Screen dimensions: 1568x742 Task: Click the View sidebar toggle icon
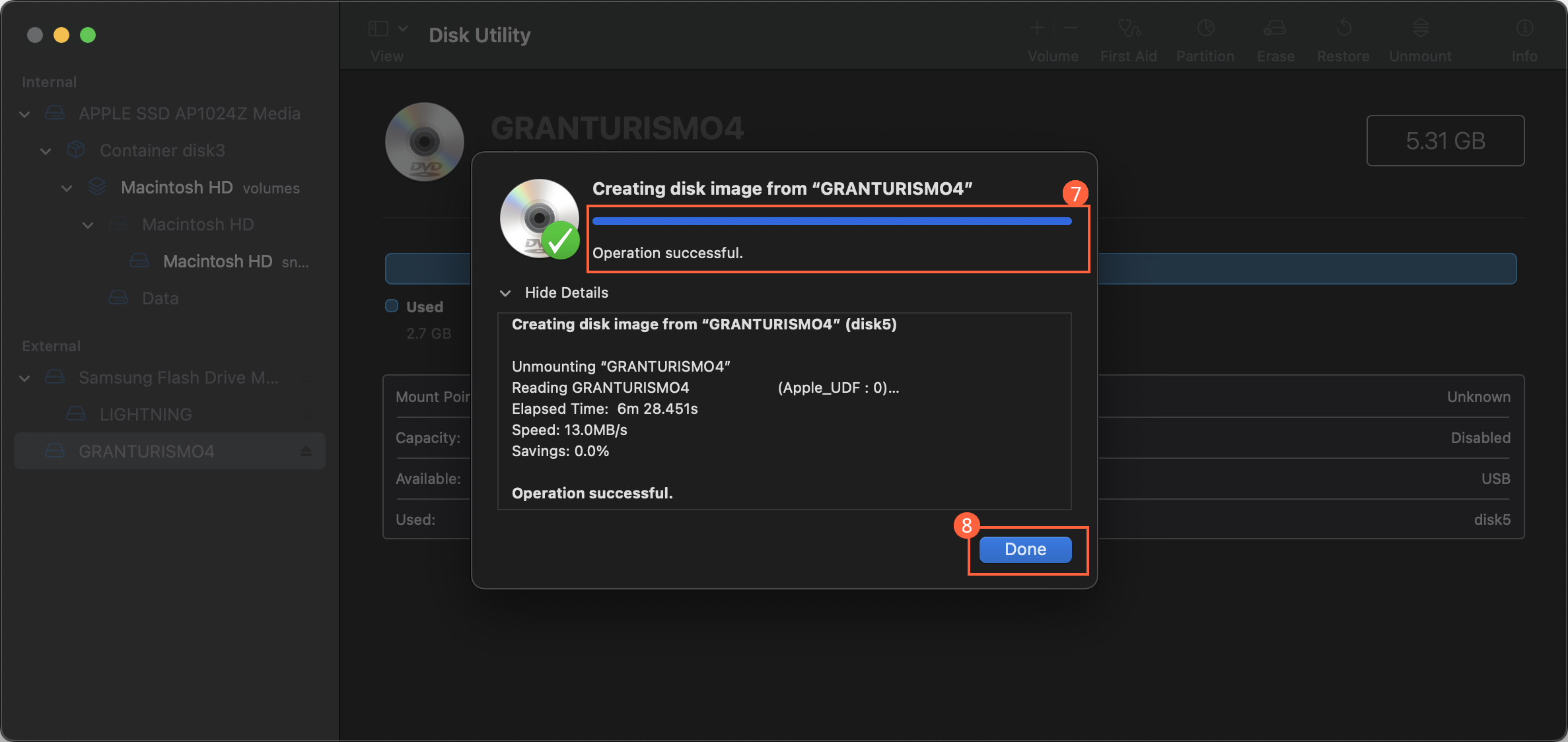tap(378, 28)
